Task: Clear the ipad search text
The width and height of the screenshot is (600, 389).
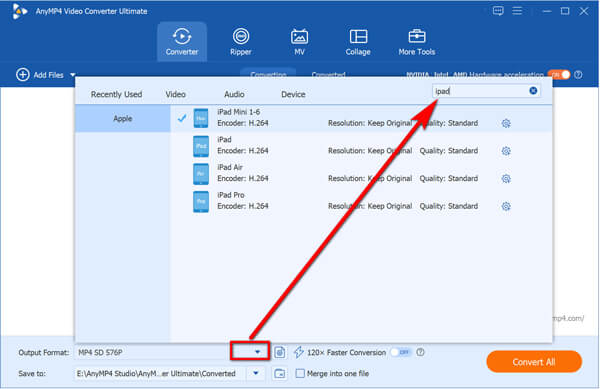Action: 533,91
